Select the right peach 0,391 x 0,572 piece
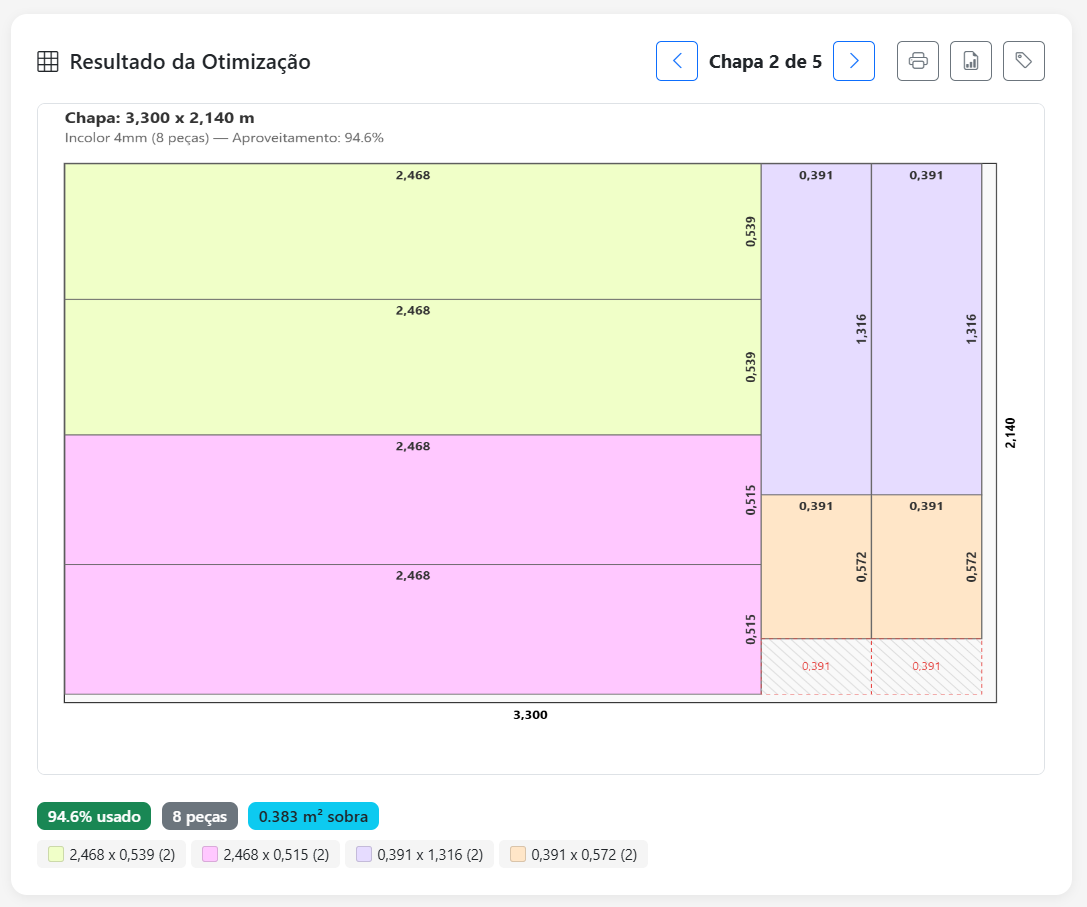The height and width of the screenshot is (907, 1087). coord(927,567)
